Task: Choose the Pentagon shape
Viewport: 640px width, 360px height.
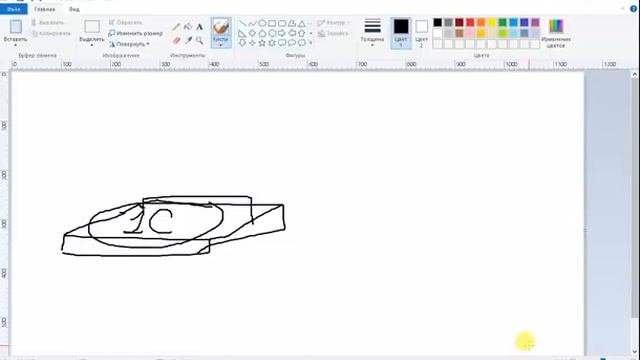Action: (262, 33)
